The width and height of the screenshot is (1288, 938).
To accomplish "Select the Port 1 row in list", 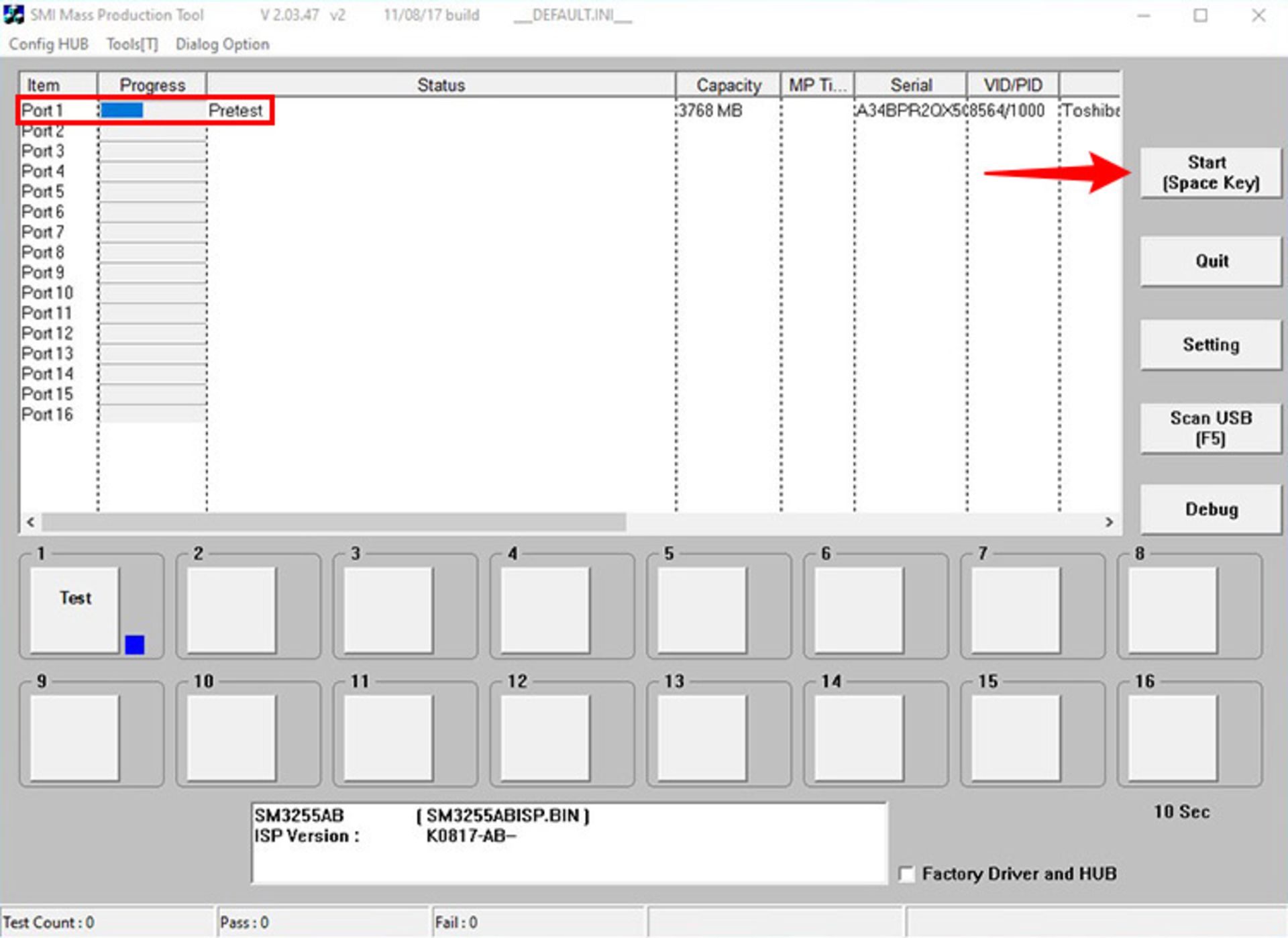I will pos(42,110).
